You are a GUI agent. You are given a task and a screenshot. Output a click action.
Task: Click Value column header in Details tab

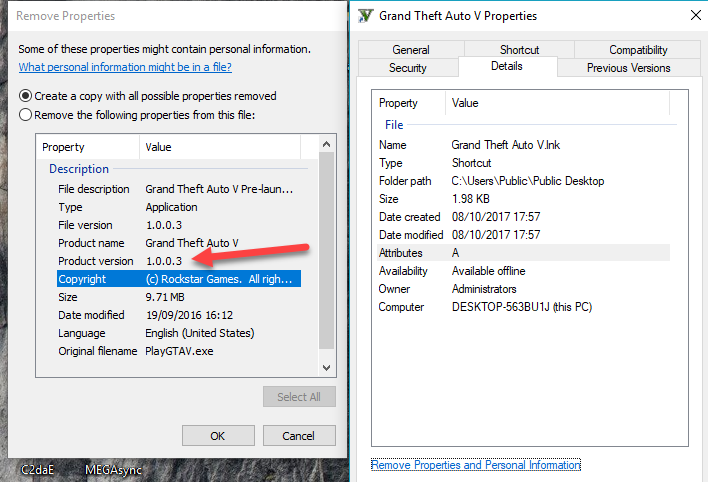tap(557, 103)
